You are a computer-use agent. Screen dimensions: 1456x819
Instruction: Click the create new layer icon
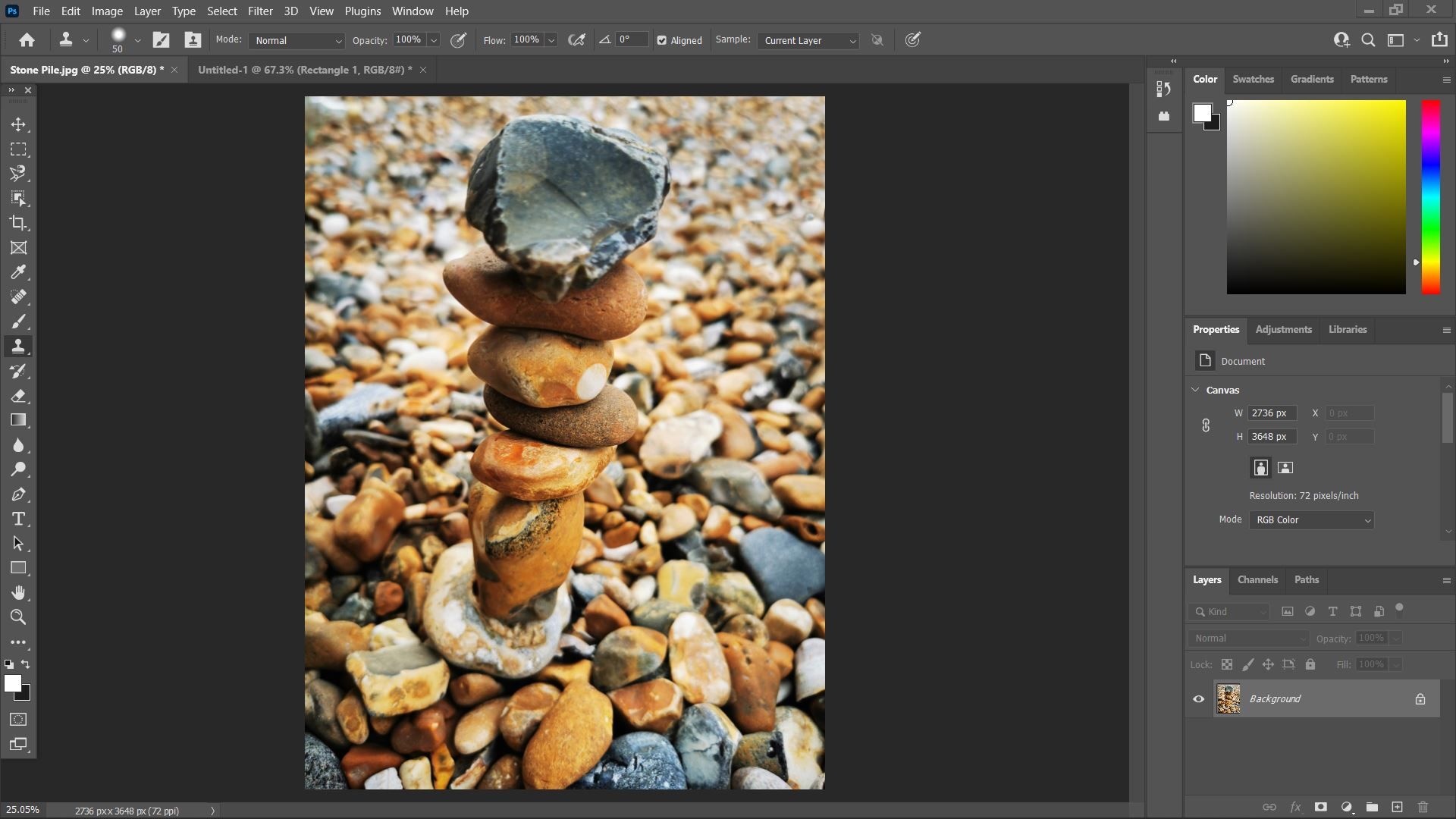1397,807
